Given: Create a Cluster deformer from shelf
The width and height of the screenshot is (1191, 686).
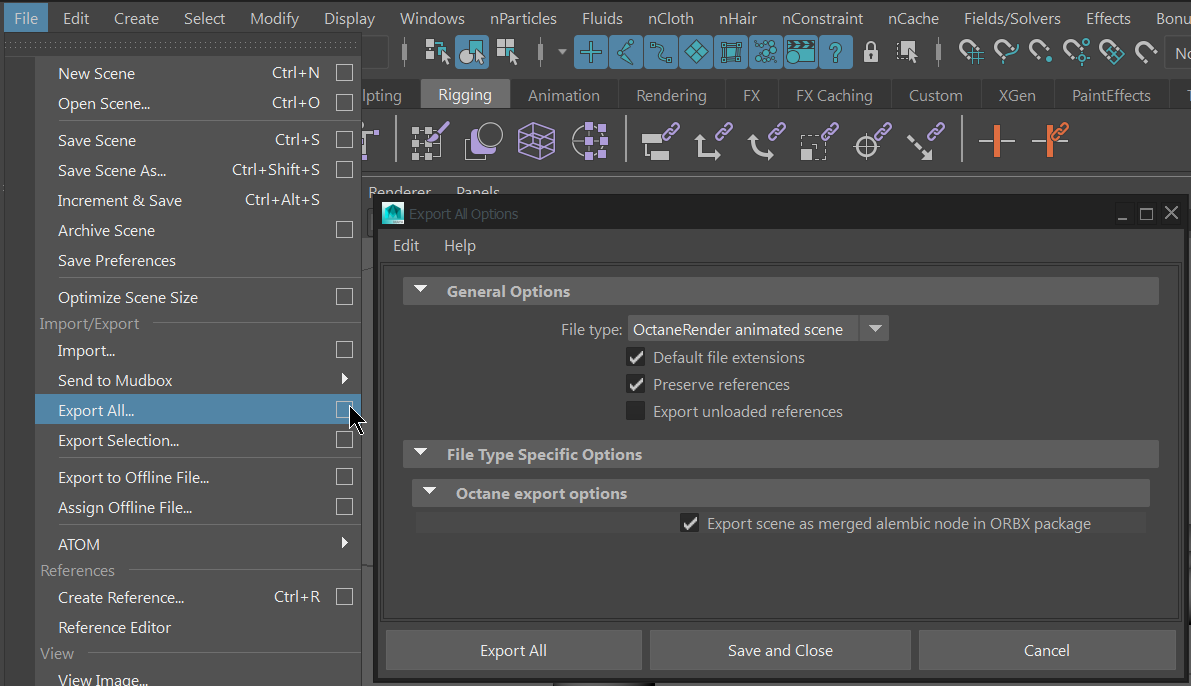Looking at the screenshot, I should coord(589,141).
